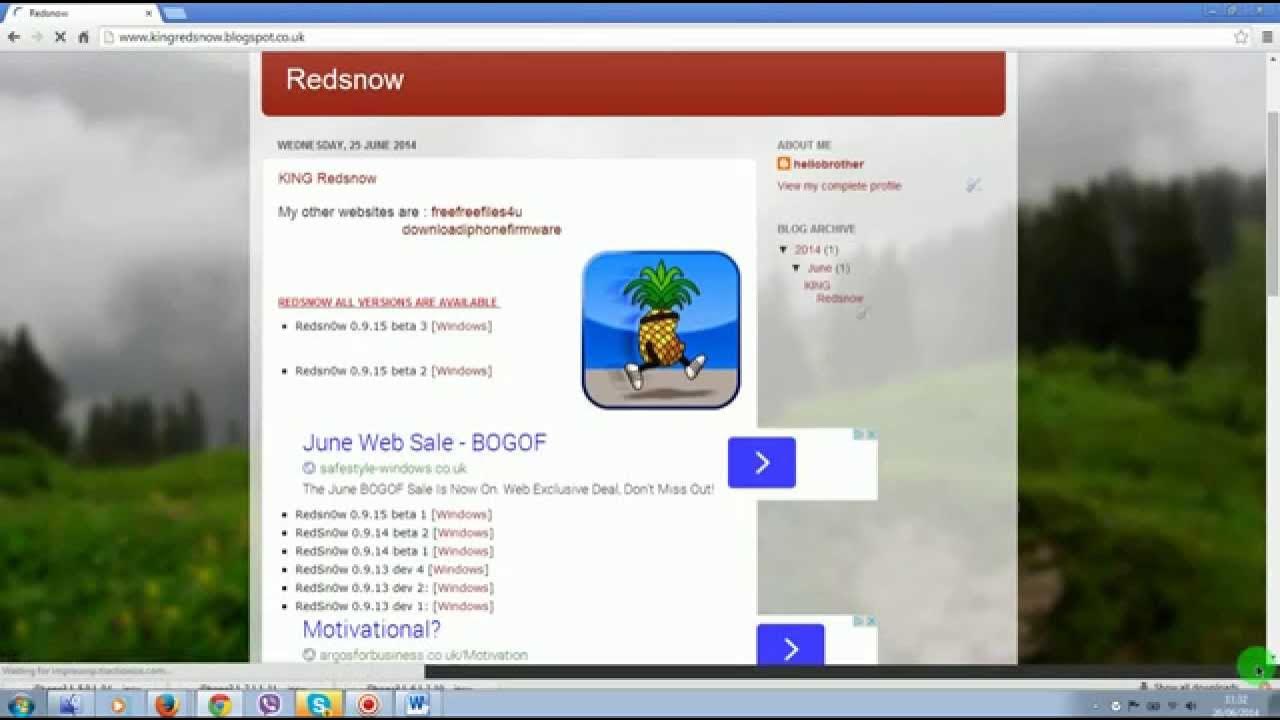The image size is (1280, 720).
Task: Click the browser forward arrow
Action: coord(37,37)
